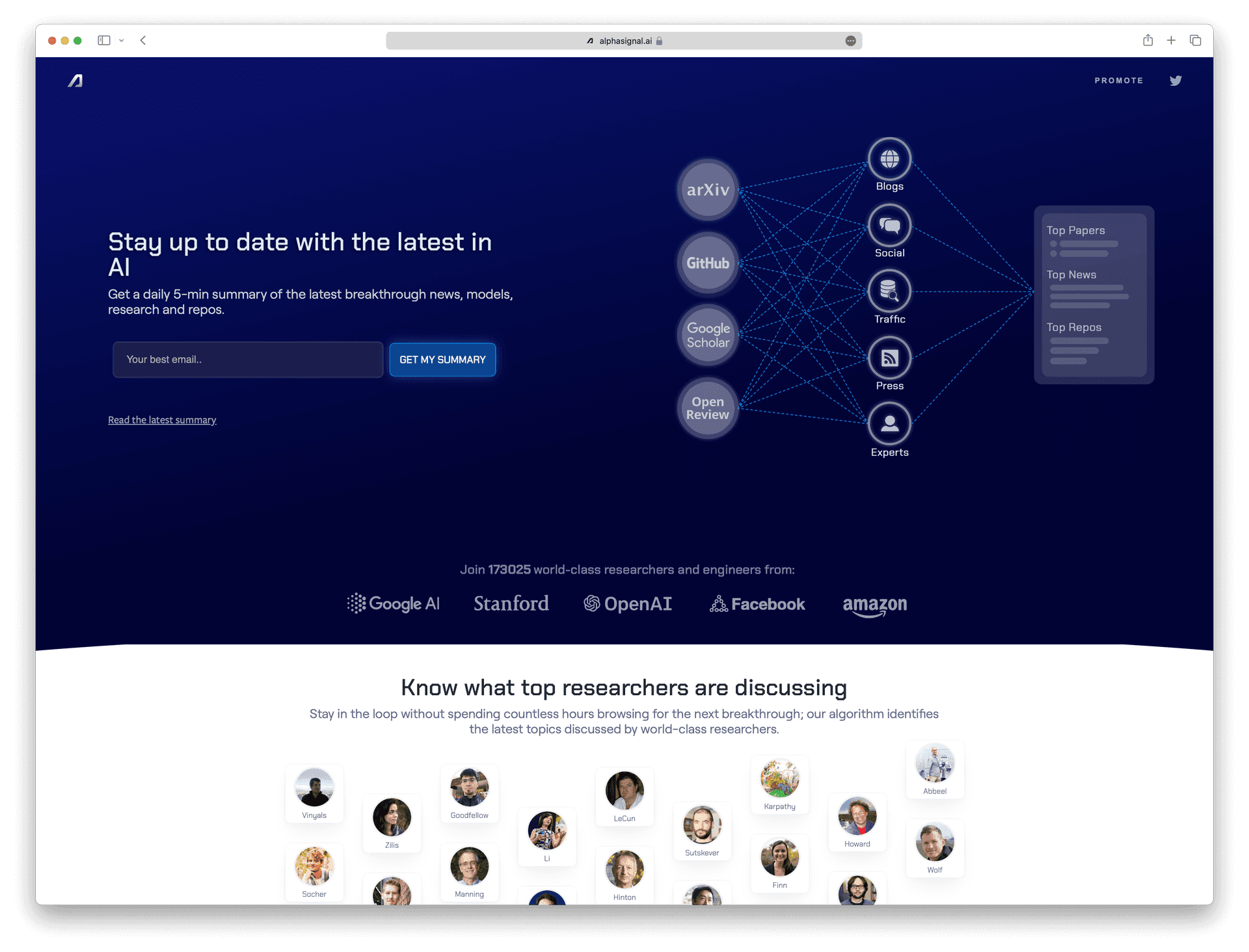The image size is (1249, 952).
Task: Click the Hinton researcher avatar
Action: [624, 869]
